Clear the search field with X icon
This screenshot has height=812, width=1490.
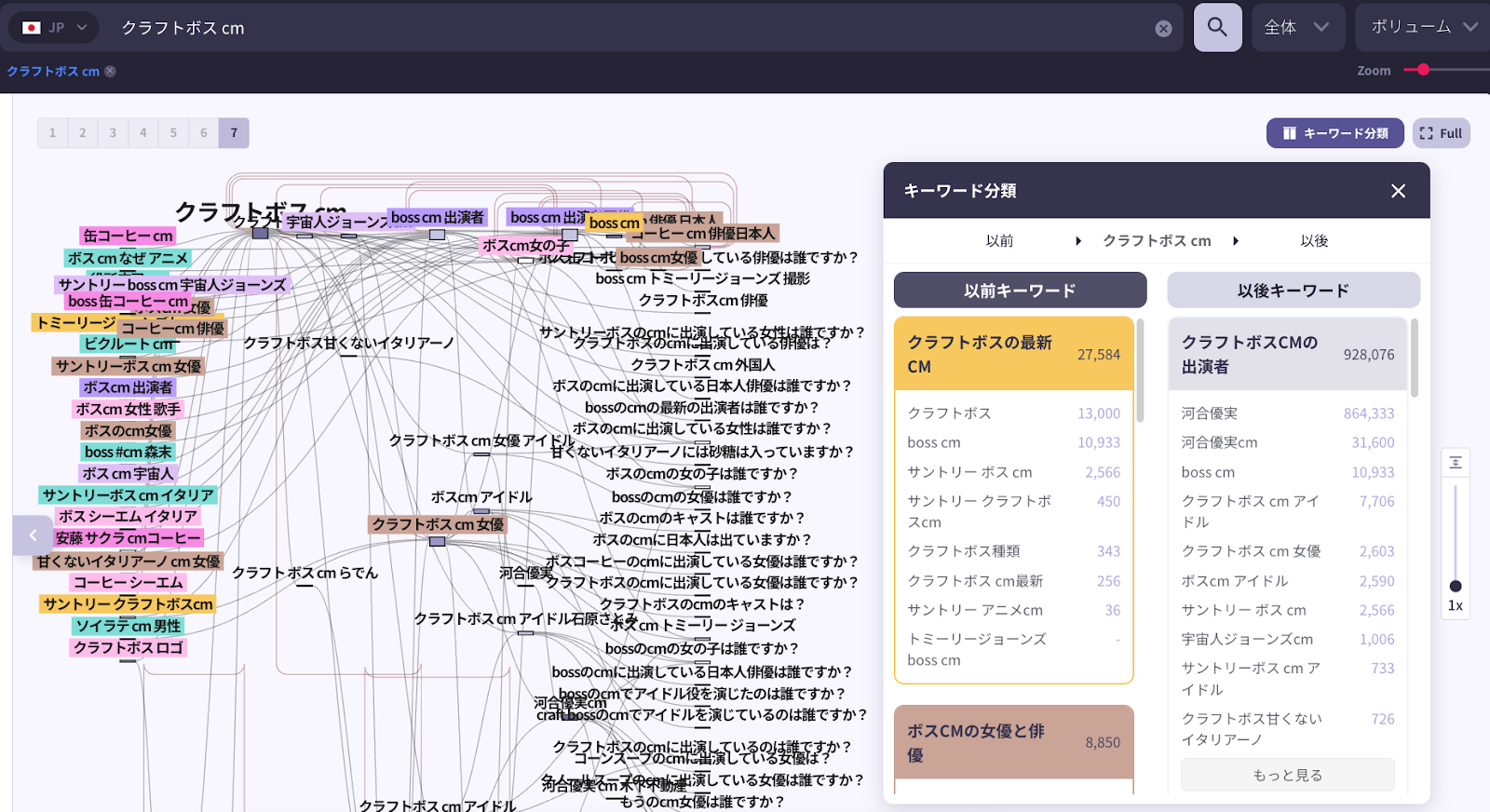tap(1163, 29)
